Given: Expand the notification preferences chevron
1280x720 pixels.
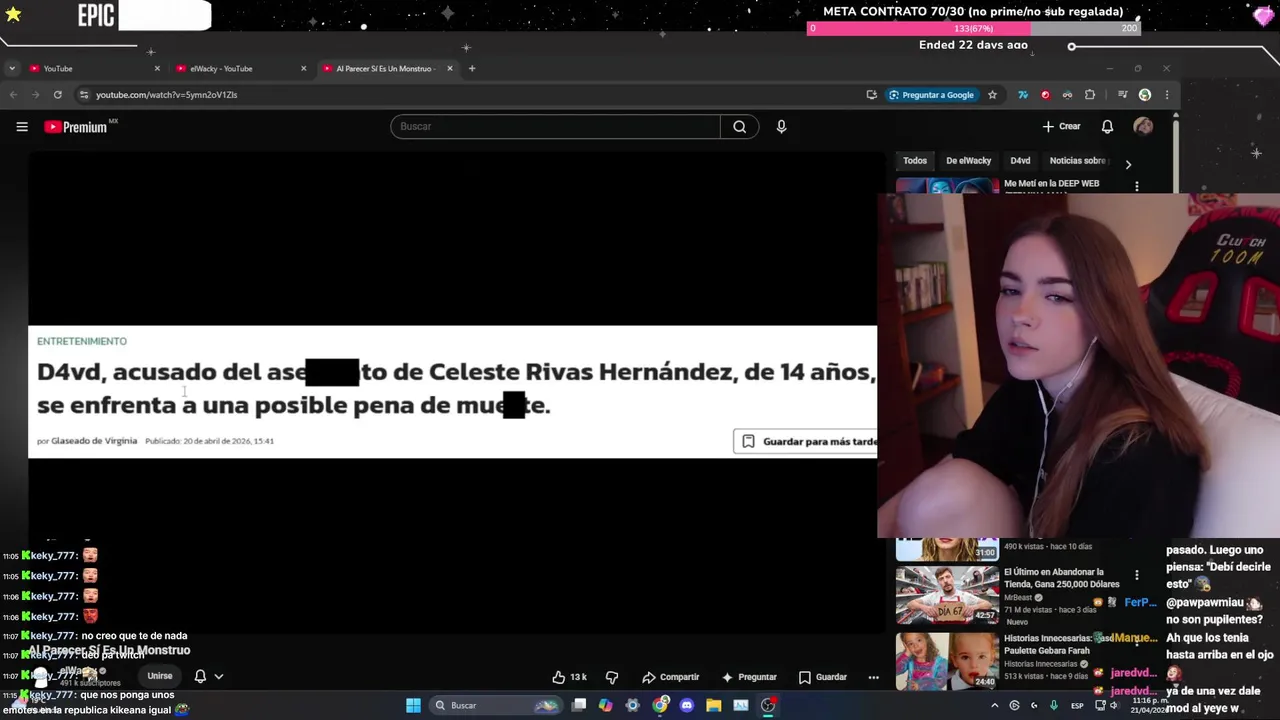Looking at the screenshot, I should (219, 676).
